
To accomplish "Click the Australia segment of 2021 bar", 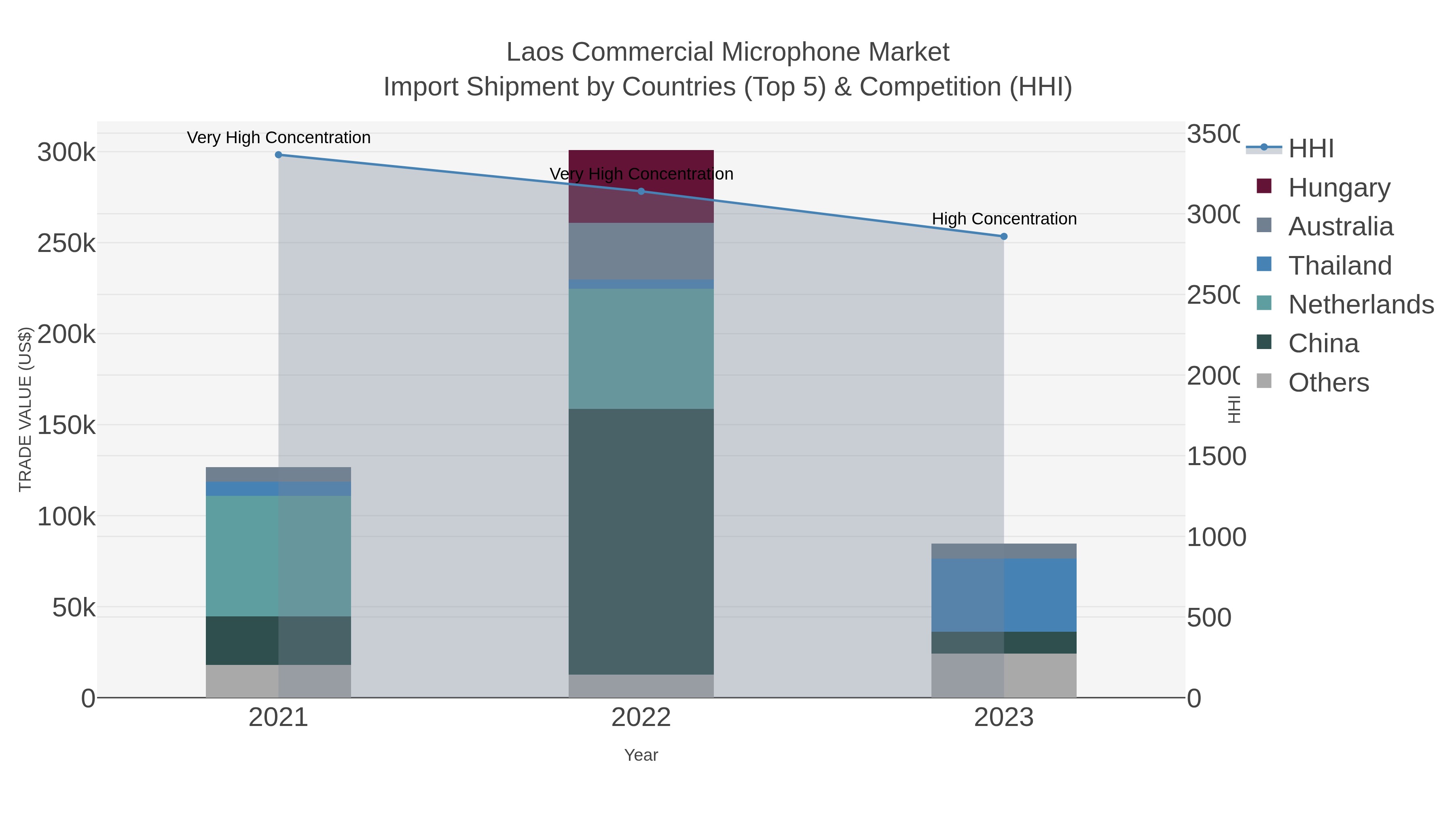I will (x=278, y=474).
